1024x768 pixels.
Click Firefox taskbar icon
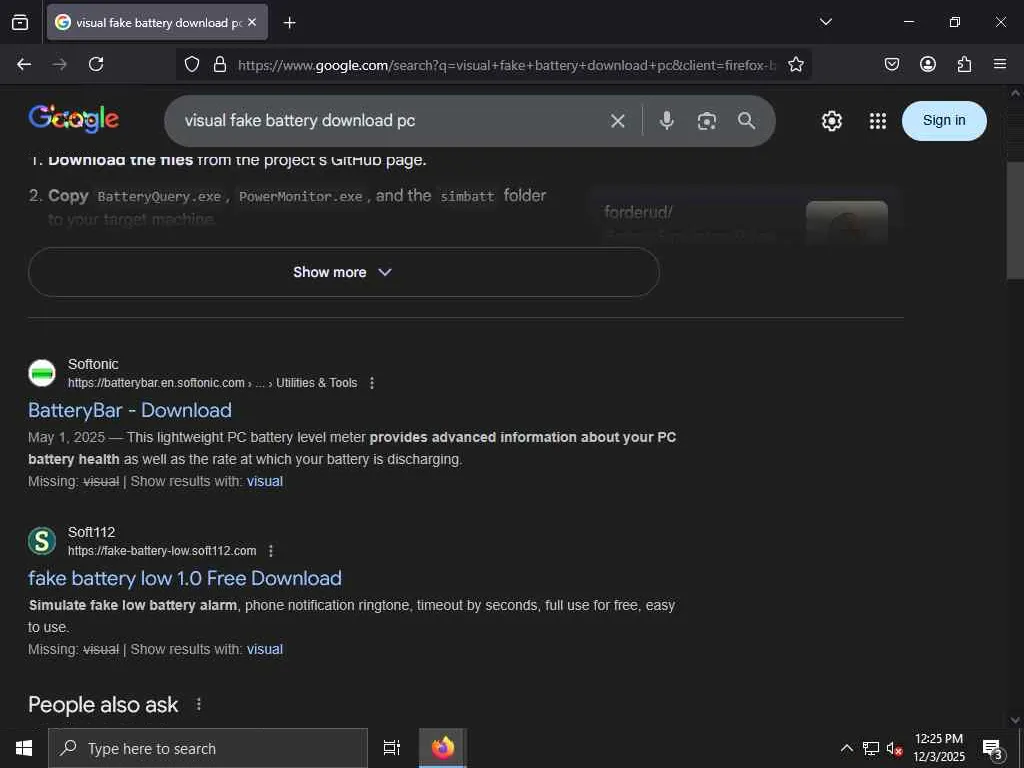click(443, 748)
